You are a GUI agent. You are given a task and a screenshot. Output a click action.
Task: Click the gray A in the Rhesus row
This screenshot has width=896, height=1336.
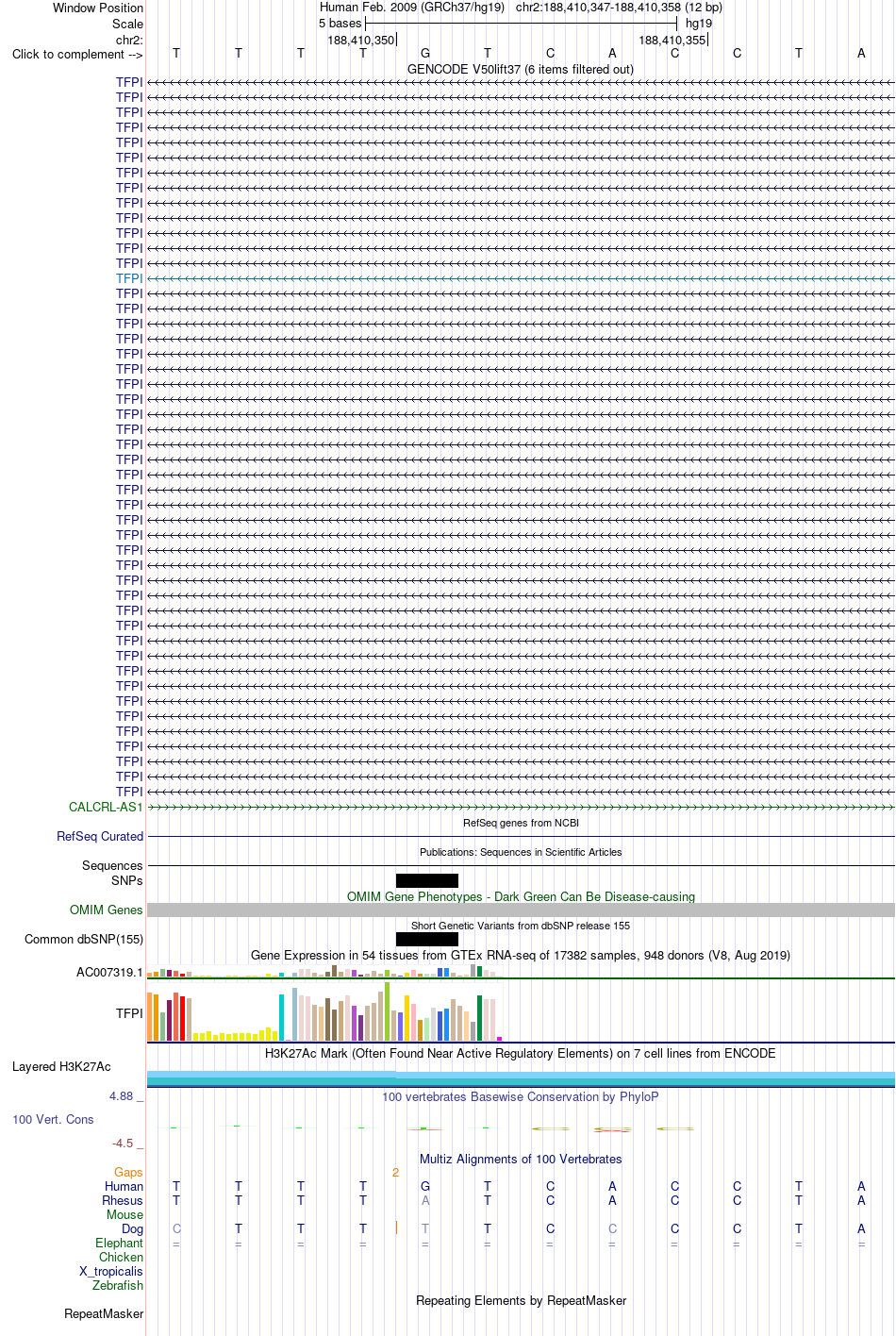tap(425, 1200)
